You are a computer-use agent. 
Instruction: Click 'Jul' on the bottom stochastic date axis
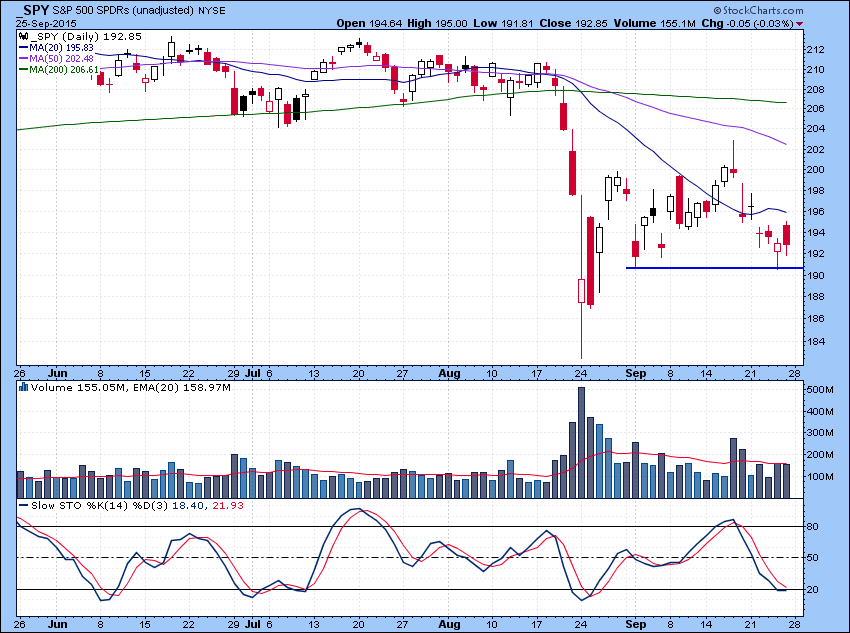click(252, 624)
